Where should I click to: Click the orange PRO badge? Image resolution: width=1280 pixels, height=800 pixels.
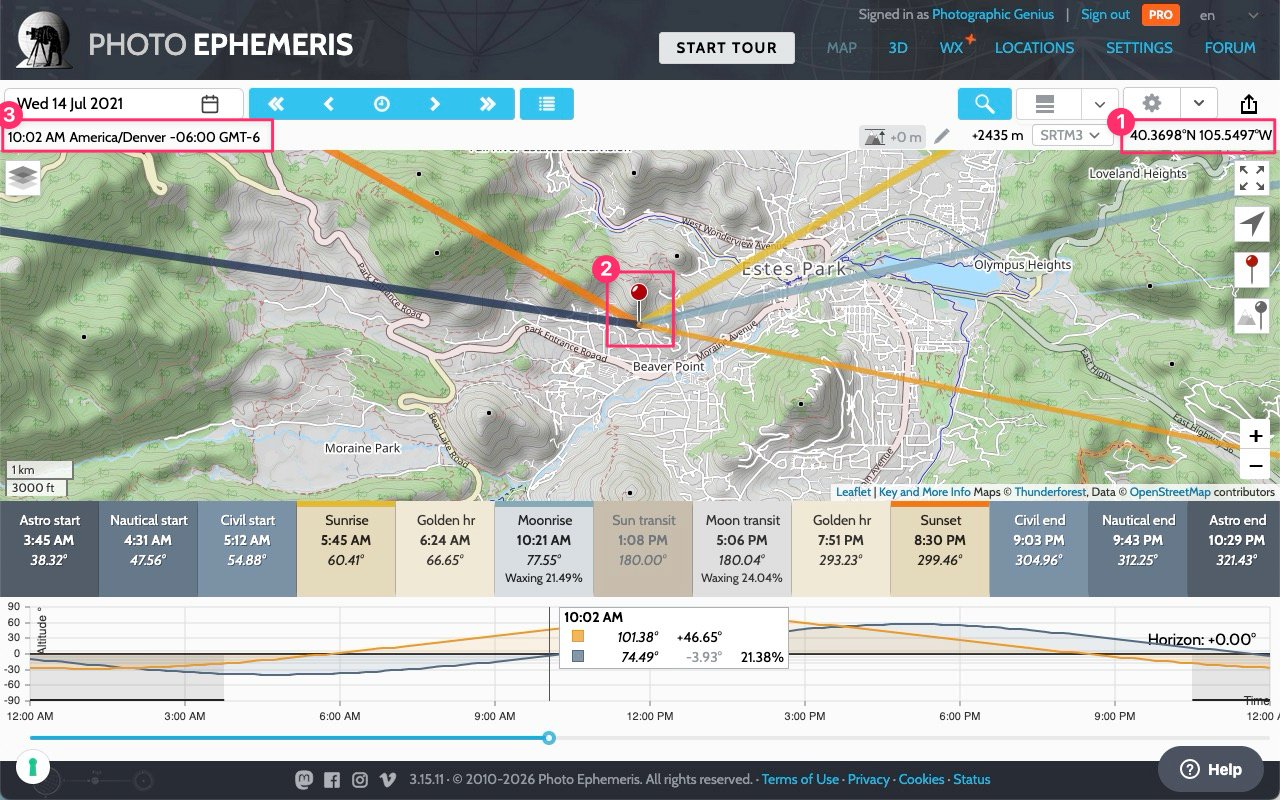[x=1161, y=15]
